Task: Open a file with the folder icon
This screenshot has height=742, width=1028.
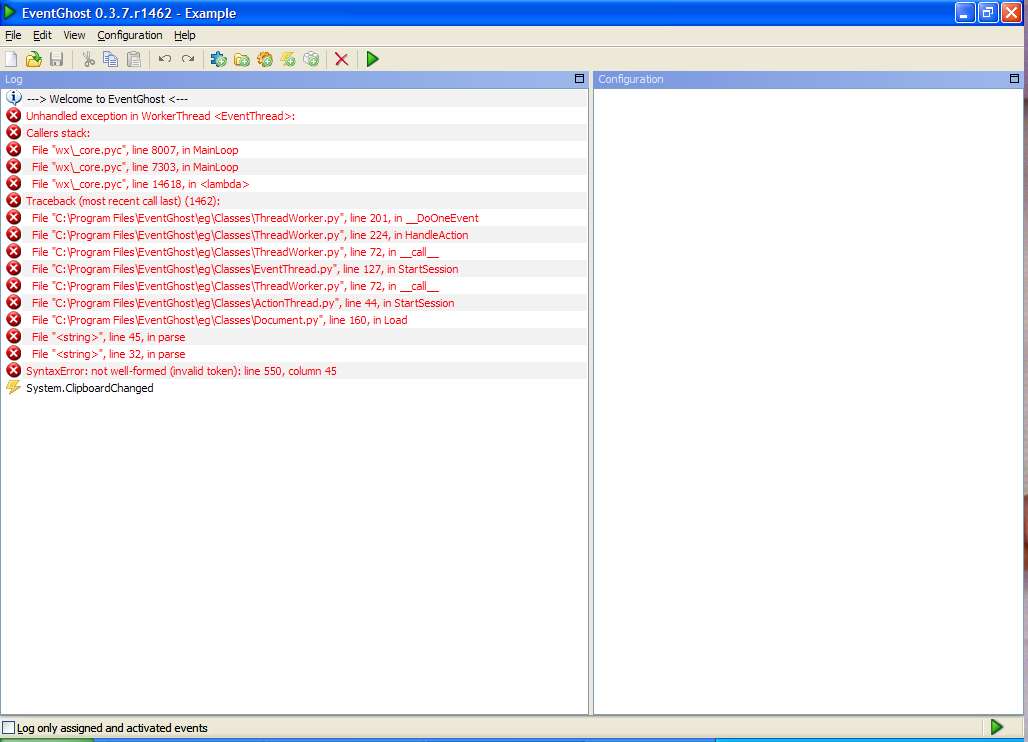Action: [x=33, y=59]
